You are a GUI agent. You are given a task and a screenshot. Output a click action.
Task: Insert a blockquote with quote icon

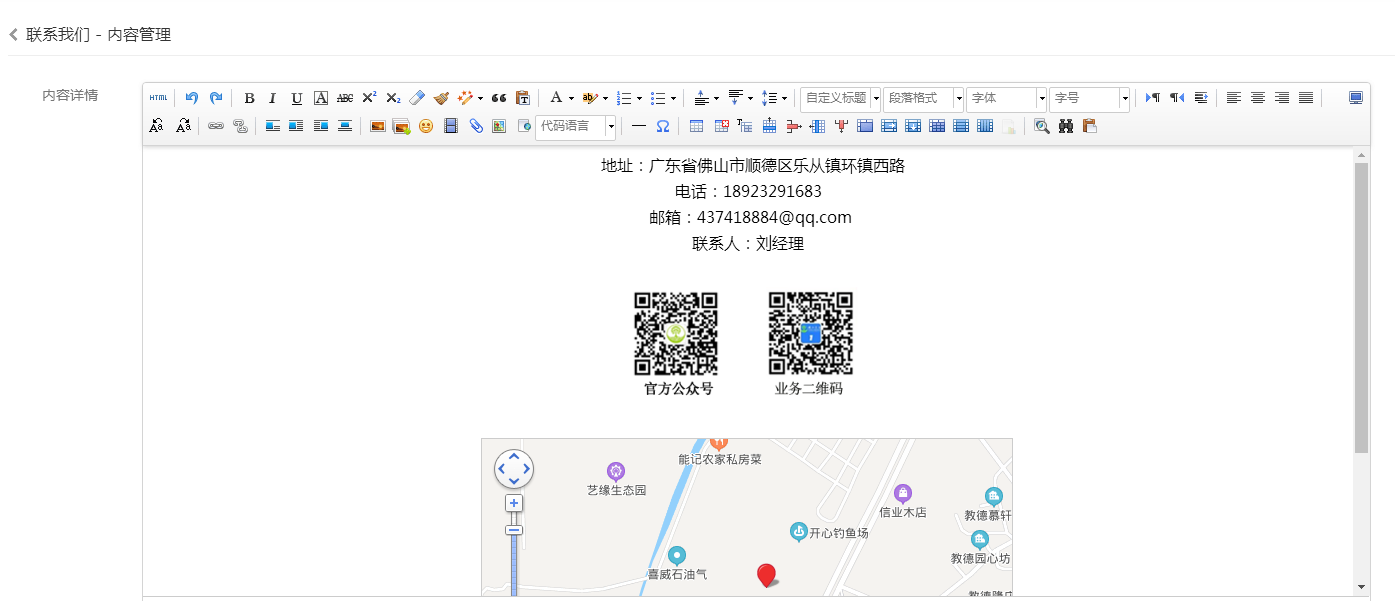[499, 98]
